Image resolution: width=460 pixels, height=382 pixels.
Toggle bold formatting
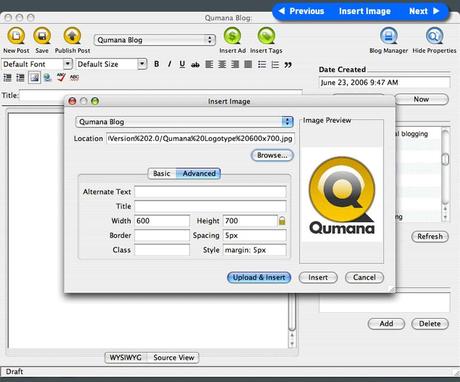point(156,64)
